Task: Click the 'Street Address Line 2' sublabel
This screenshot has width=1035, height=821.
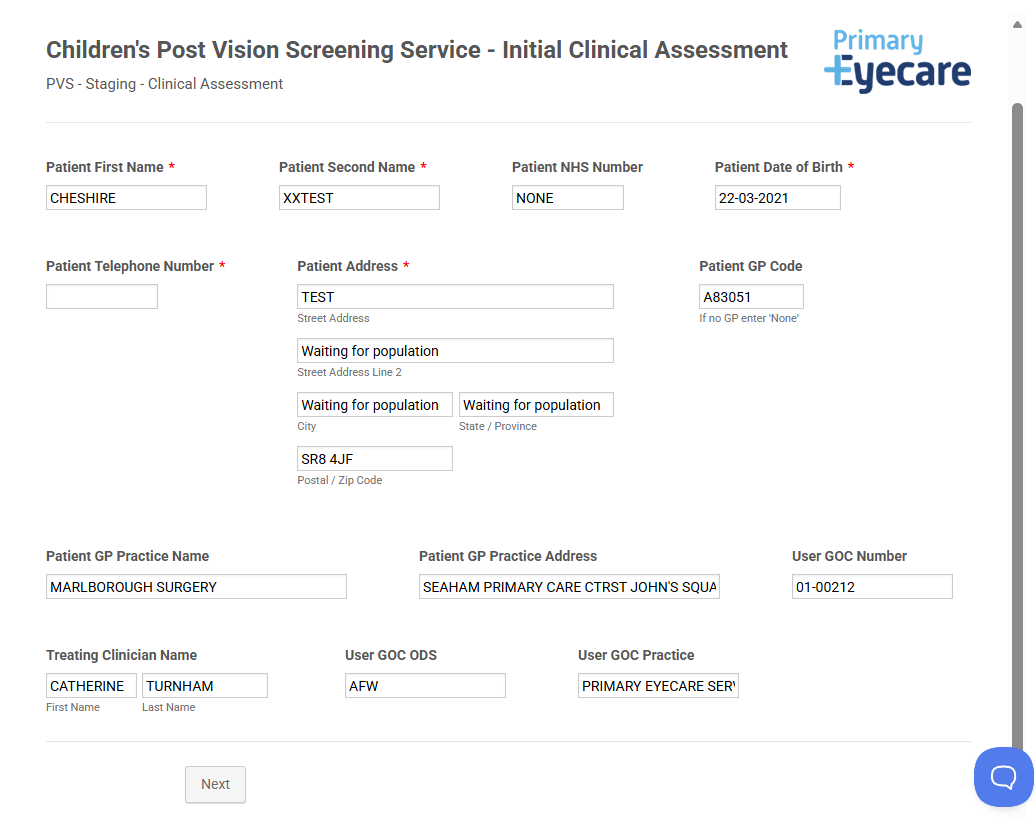Action: (349, 372)
